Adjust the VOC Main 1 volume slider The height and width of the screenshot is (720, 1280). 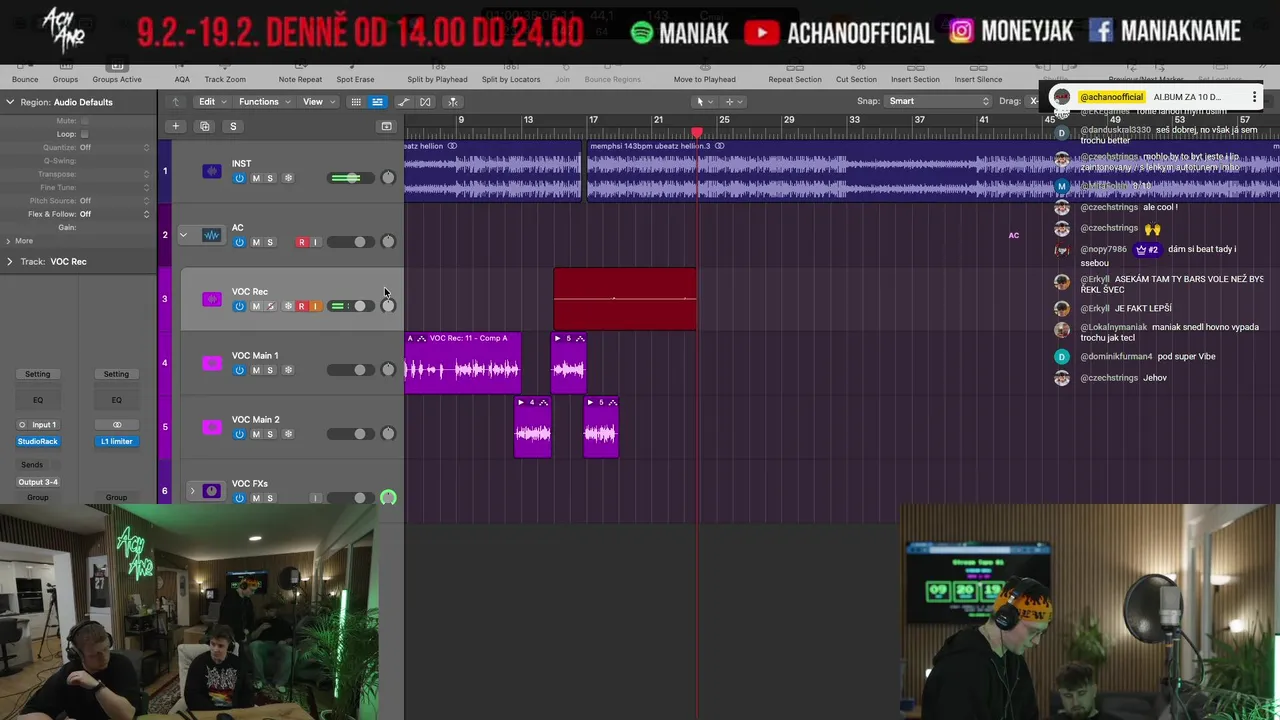[350, 370]
